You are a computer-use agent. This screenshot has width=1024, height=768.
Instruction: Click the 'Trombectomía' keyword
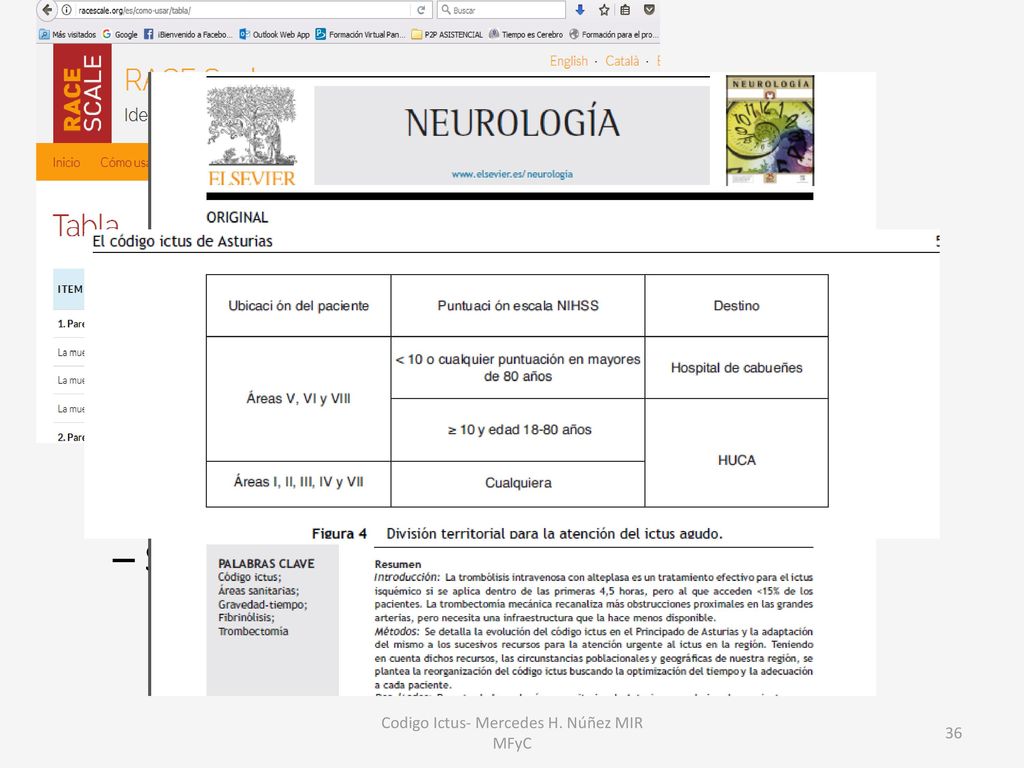click(253, 631)
